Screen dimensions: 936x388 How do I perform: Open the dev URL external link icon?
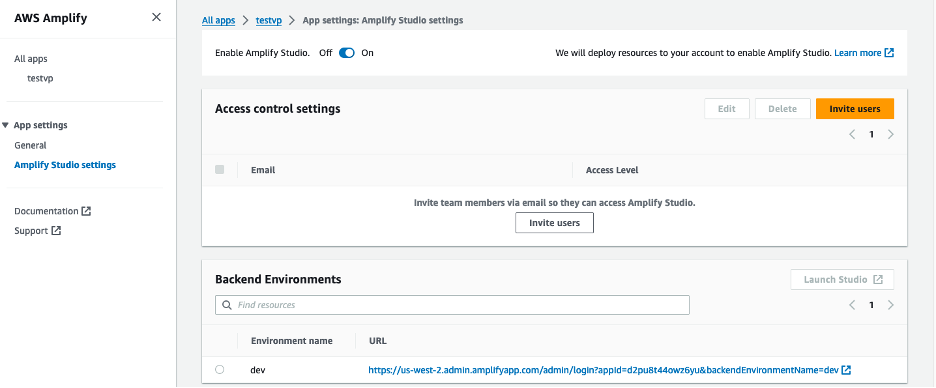pyautogui.click(x=846, y=370)
